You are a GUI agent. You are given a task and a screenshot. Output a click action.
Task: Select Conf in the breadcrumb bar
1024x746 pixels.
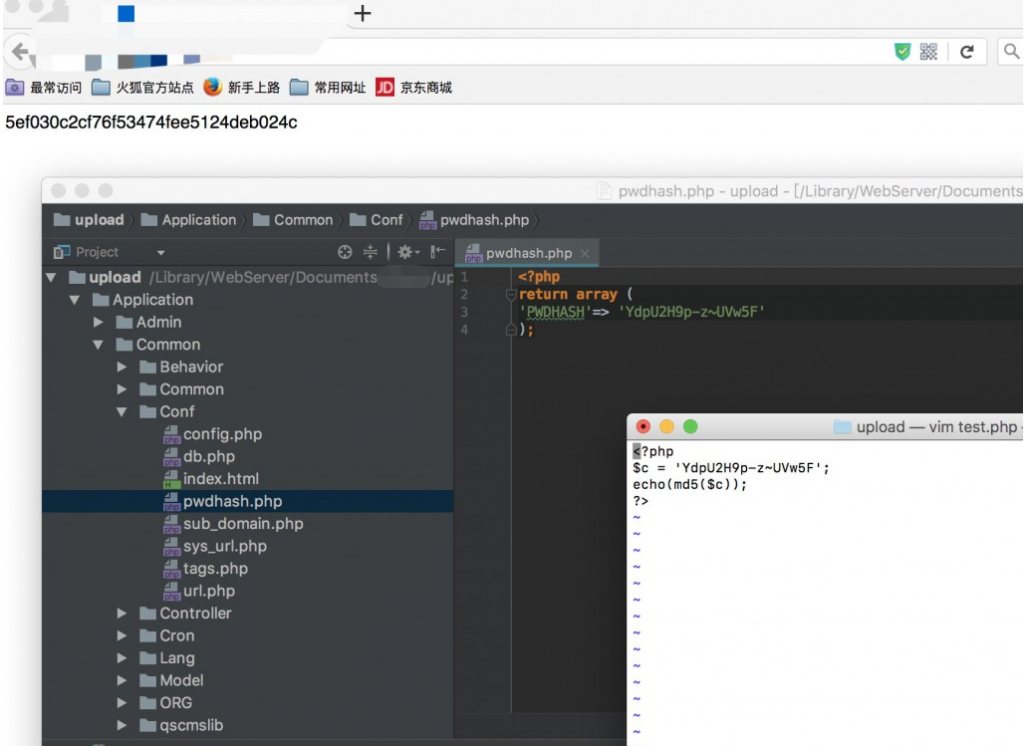tap(376, 220)
